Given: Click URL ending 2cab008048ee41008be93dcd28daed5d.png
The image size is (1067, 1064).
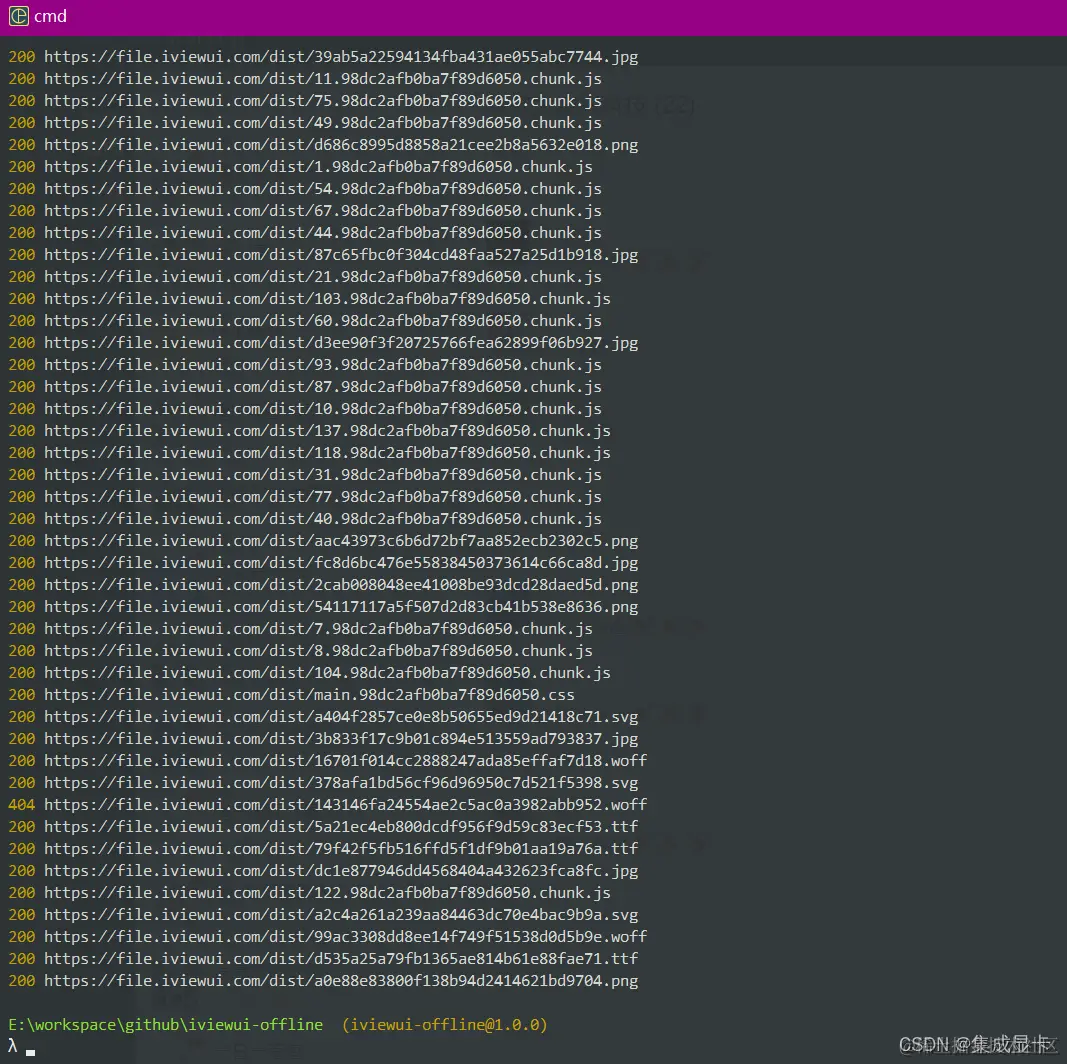Looking at the screenshot, I should click(341, 584).
